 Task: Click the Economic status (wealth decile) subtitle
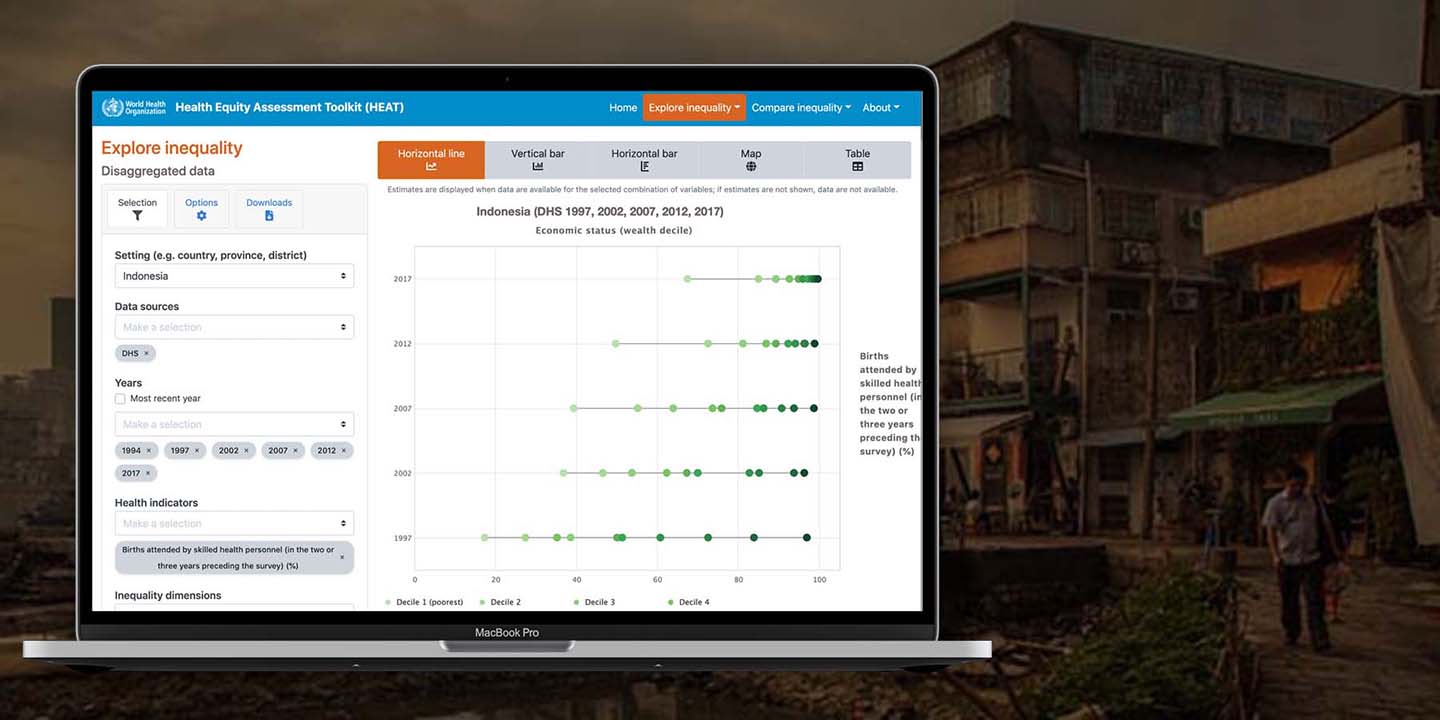click(x=614, y=231)
